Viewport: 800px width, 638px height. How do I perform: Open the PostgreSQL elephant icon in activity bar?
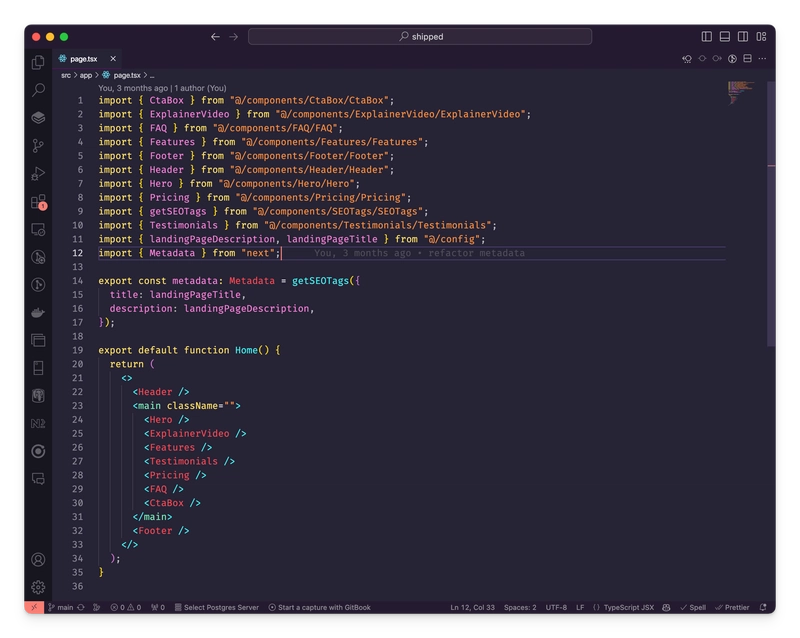pyautogui.click(x=38, y=396)
